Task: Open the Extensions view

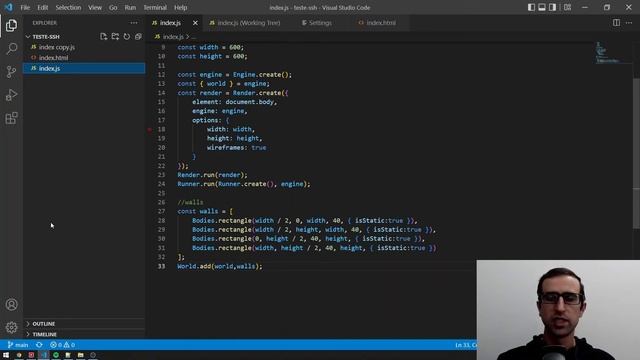Action: point(11,118)
